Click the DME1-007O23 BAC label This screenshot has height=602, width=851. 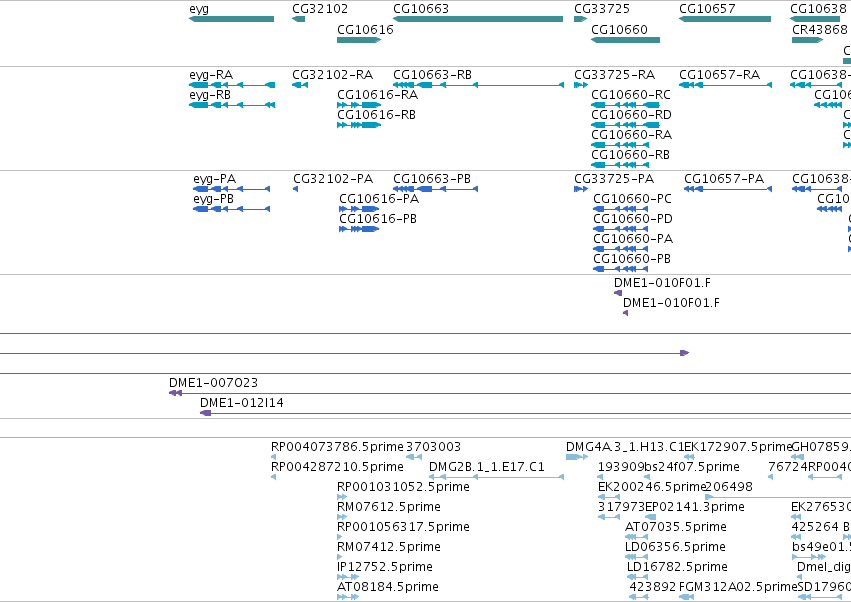point(213,383)
